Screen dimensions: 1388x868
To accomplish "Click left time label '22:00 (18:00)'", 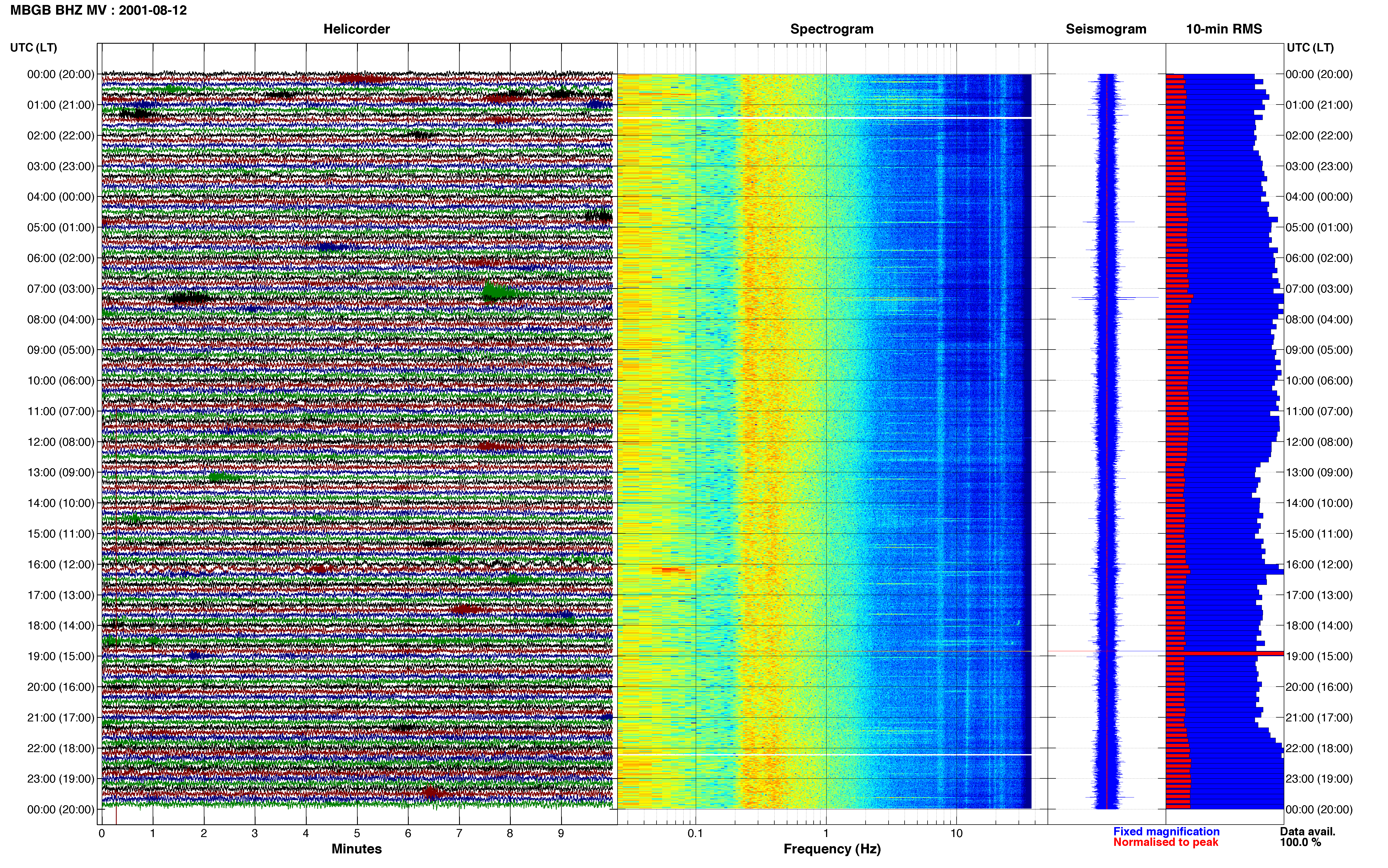I will pyautogui.click(x=61, y=748).
